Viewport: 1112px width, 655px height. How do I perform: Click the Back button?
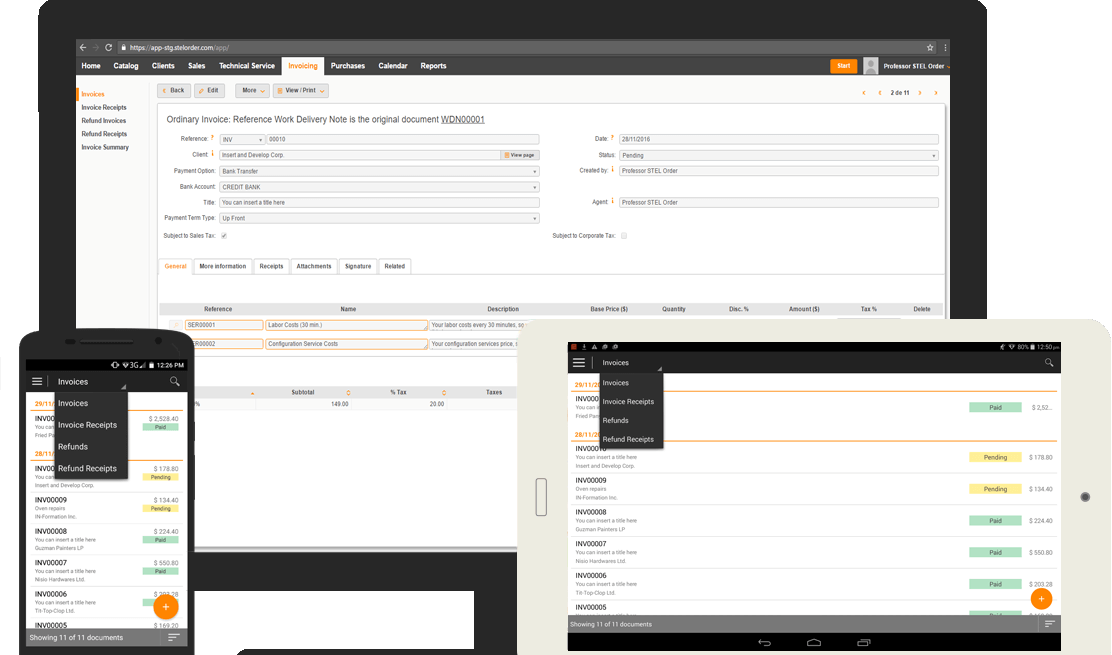(174, 91)
